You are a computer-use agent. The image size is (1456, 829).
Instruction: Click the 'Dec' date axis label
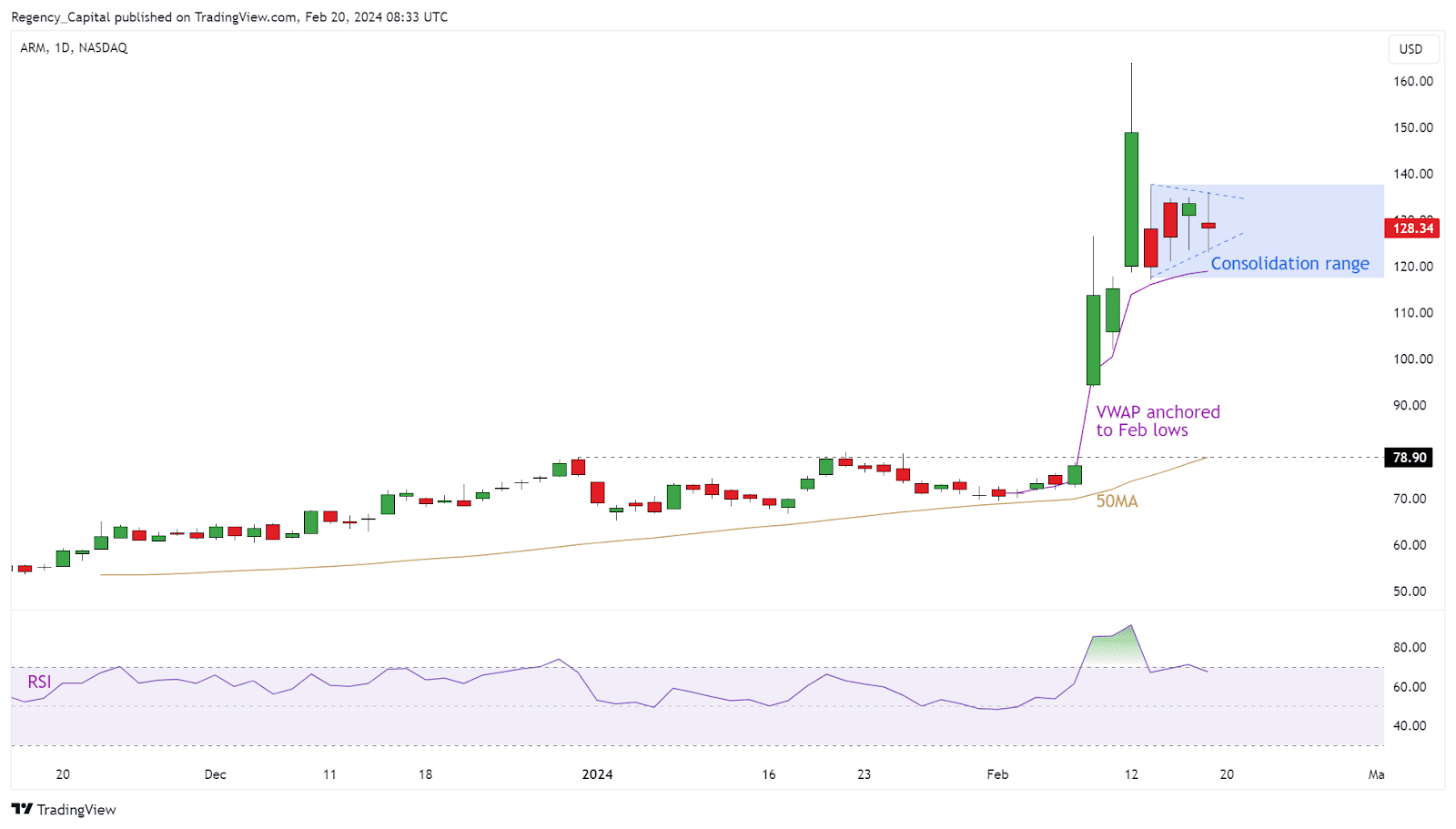216,774
